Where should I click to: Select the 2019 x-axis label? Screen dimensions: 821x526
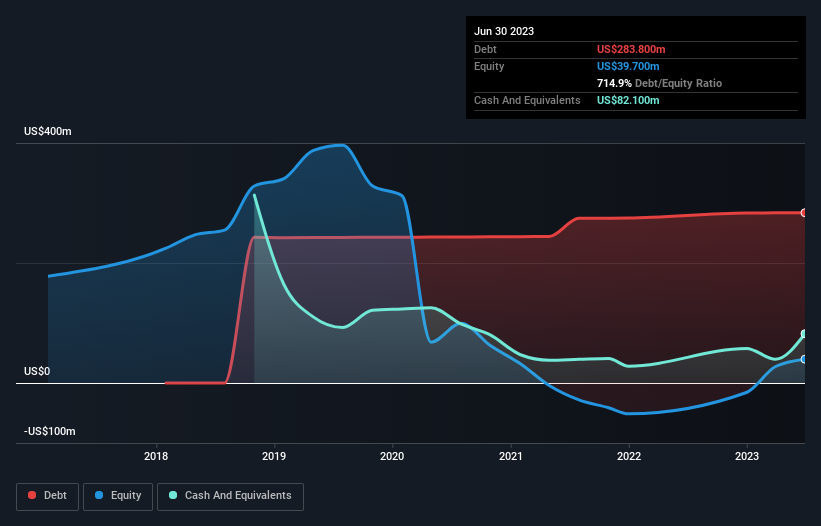click(x=274, y=456)
